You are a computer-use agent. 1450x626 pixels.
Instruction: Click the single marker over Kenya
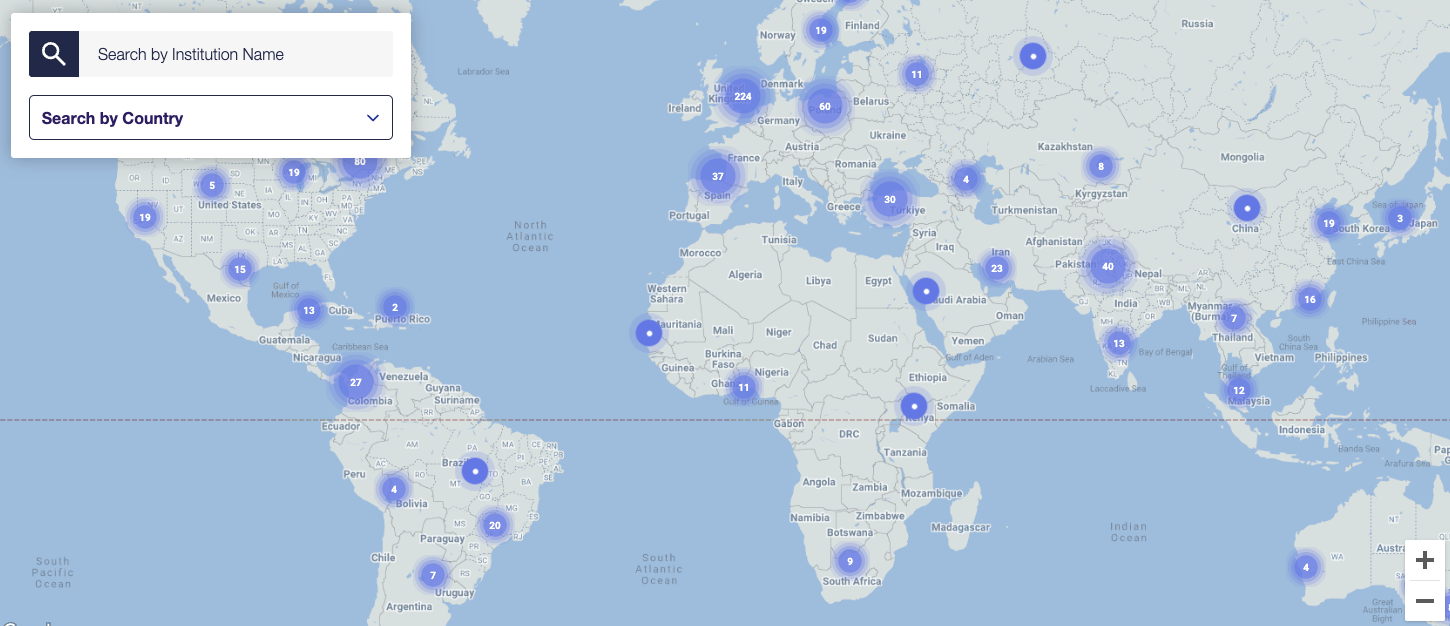(x=914, y=406)
